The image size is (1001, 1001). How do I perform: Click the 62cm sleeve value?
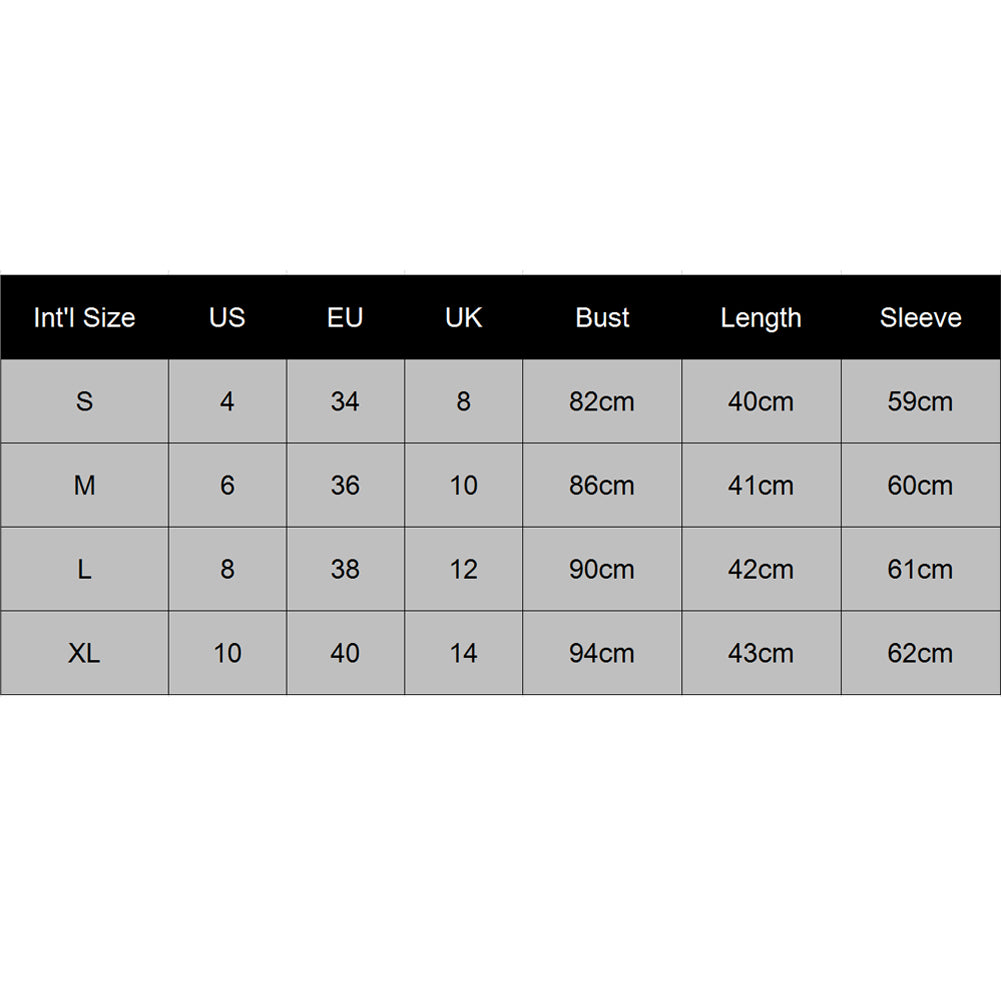pos(920,654)
